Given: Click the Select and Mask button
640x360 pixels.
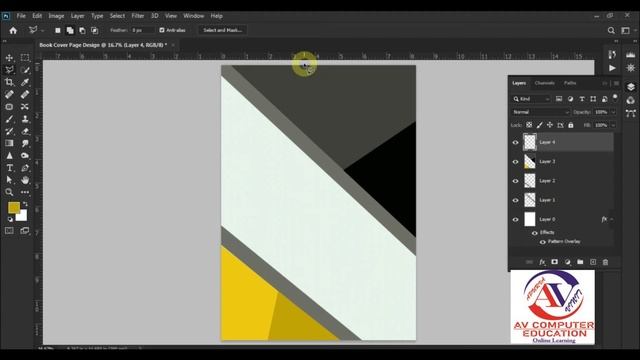Looking at the screenshot, I should [222, 30].
